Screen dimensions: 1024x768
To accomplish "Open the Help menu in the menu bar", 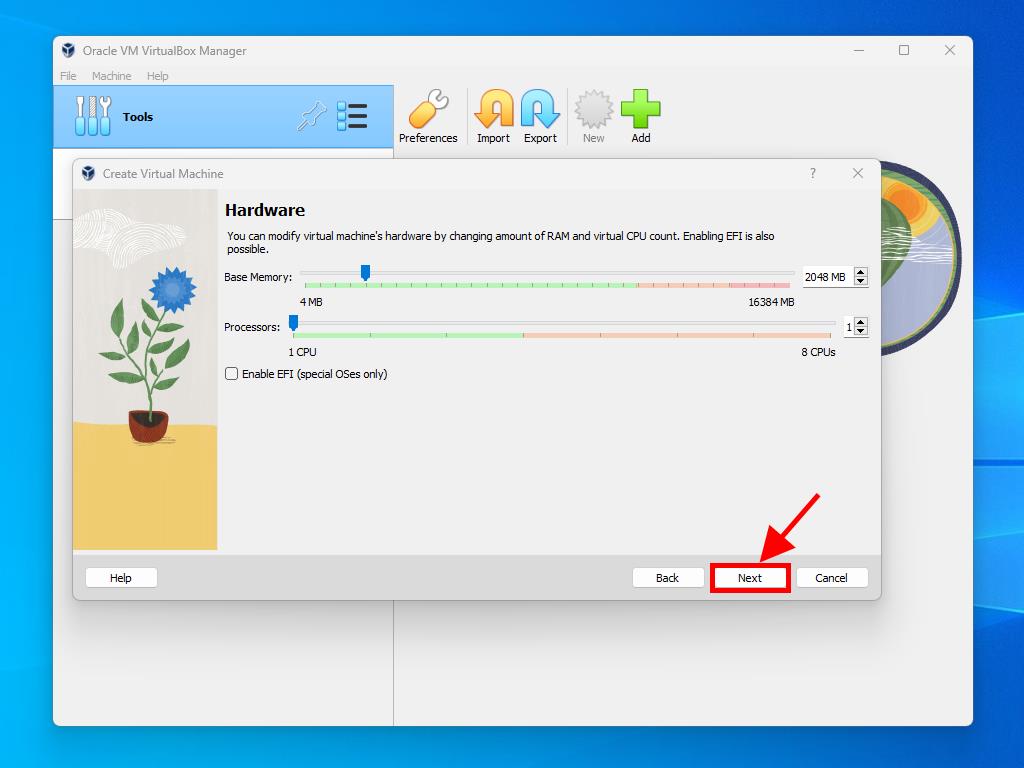I will coord(158,76).
